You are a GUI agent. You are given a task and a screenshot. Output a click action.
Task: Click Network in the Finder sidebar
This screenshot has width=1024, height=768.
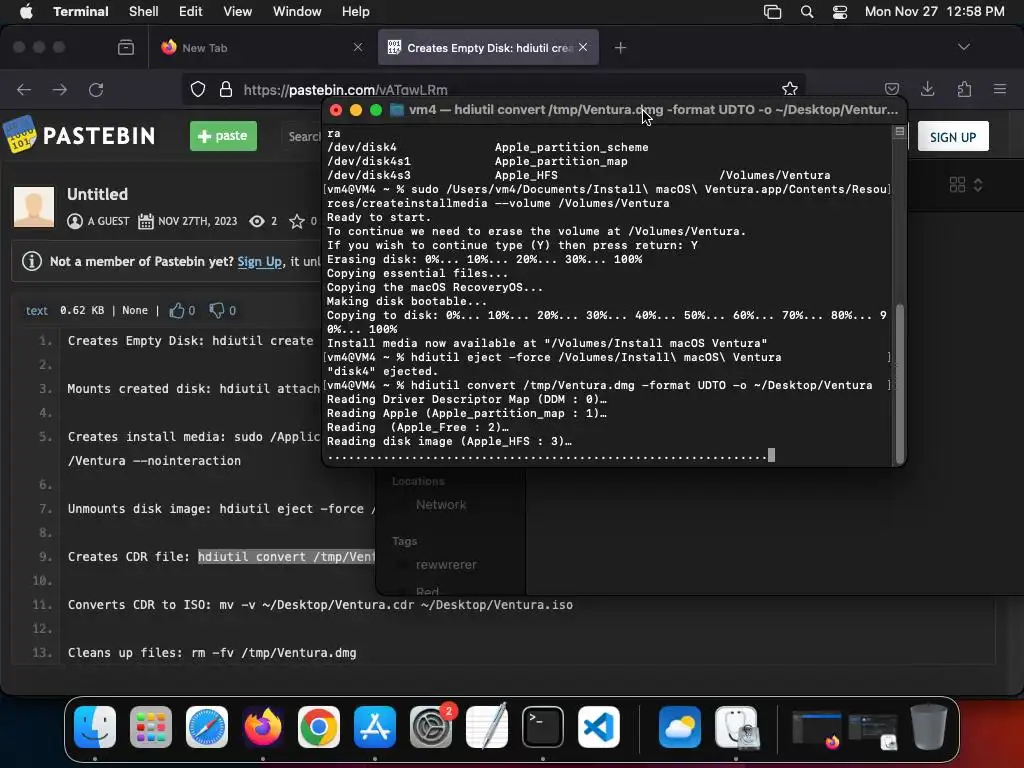pos(441,505)
